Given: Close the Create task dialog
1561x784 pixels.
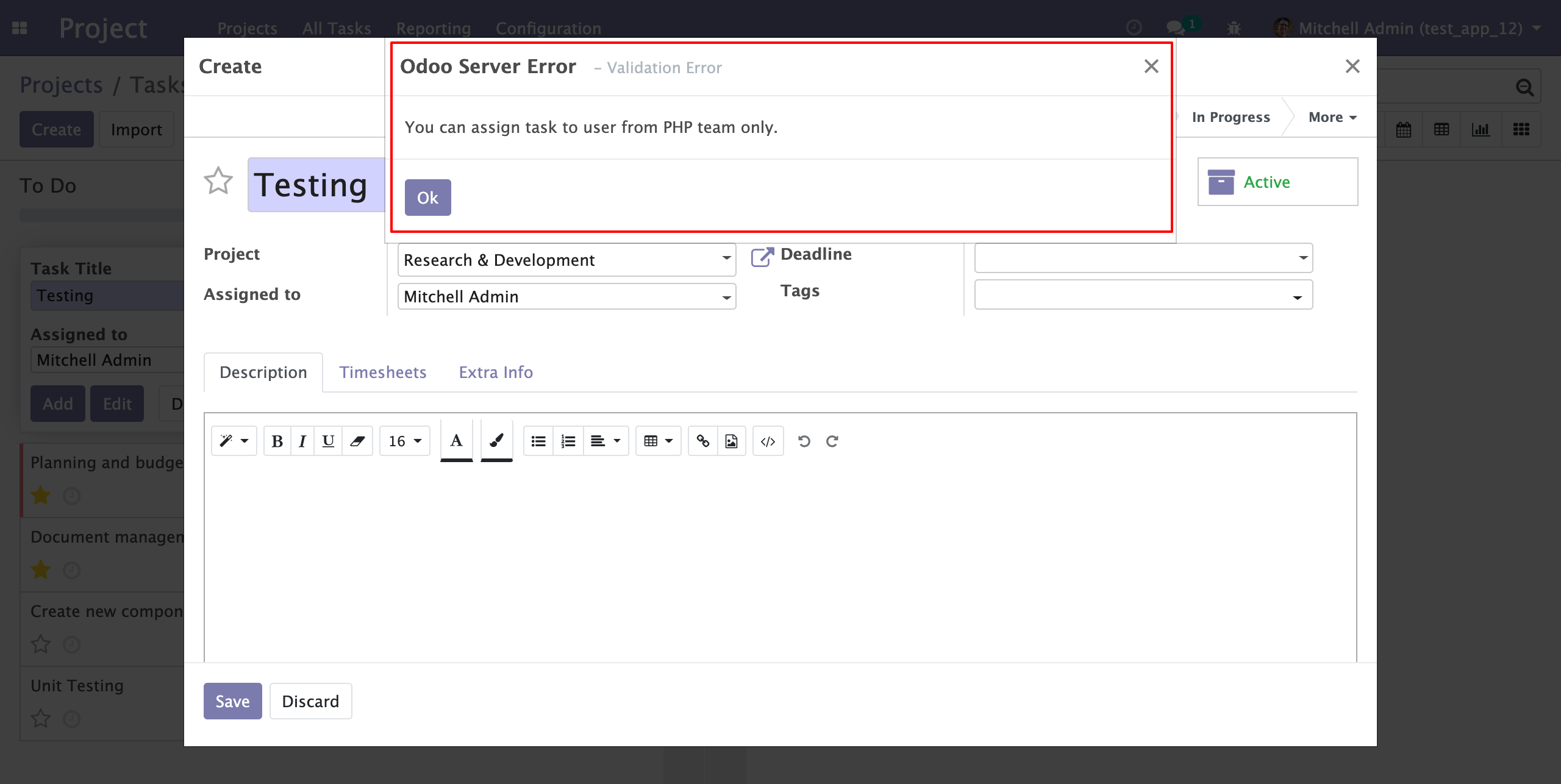Looking at the screenshot, I should click(1352, 66).
